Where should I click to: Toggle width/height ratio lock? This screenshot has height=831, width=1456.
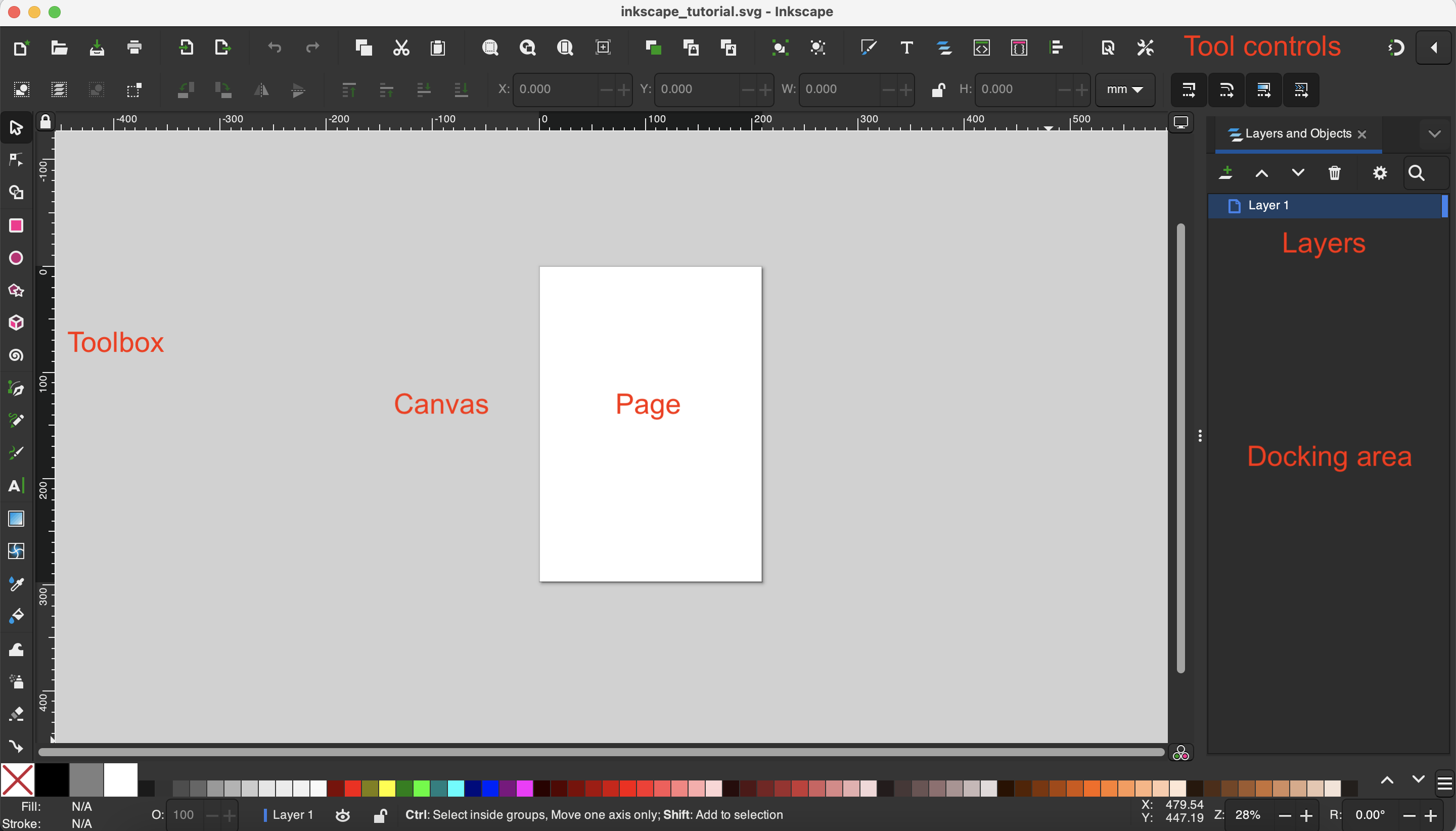[x=938, y=89]
